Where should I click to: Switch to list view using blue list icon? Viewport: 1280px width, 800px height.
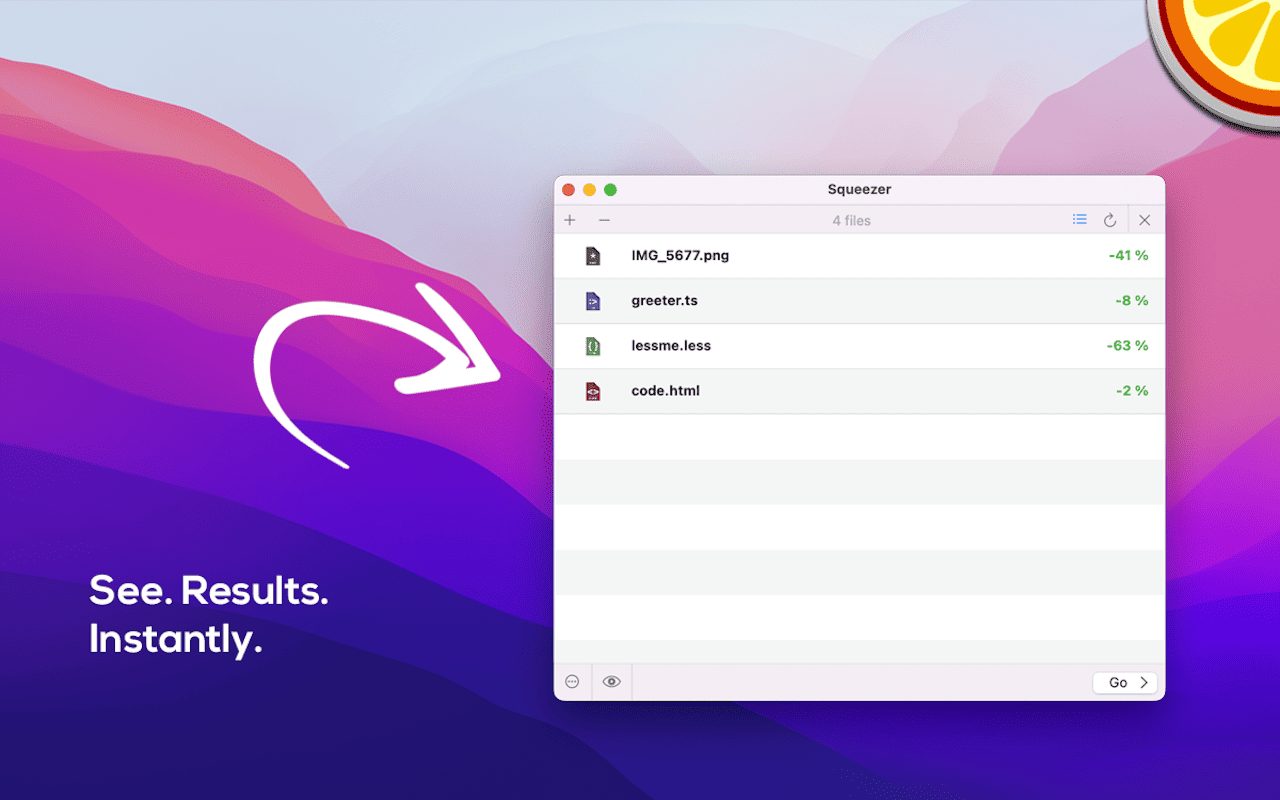pyautogui.click(x=1080, y=219)
